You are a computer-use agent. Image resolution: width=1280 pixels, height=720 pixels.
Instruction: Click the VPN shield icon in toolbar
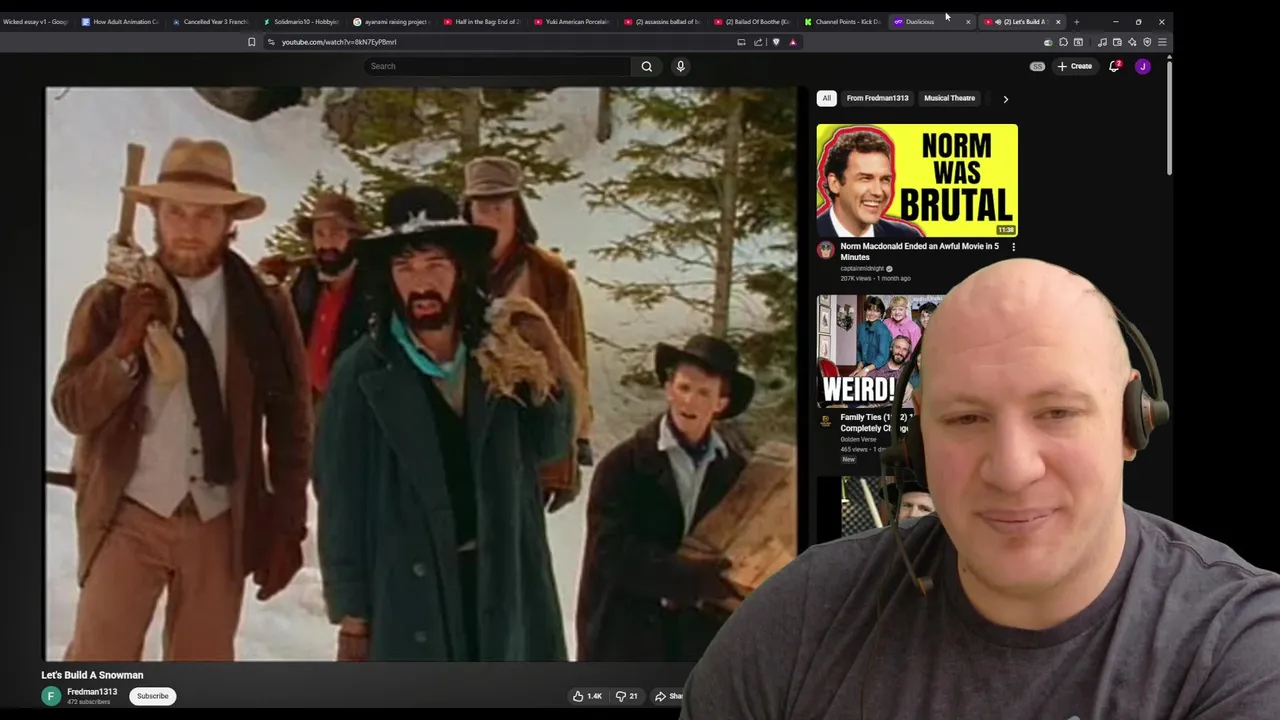(1147, 42)
